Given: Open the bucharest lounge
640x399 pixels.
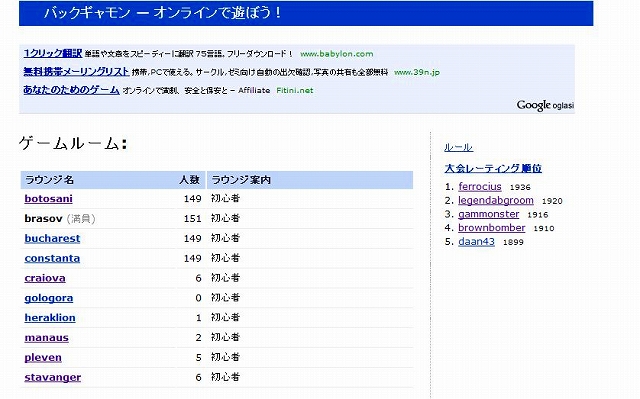Looking at the screenshot, I should pos(52,238).
